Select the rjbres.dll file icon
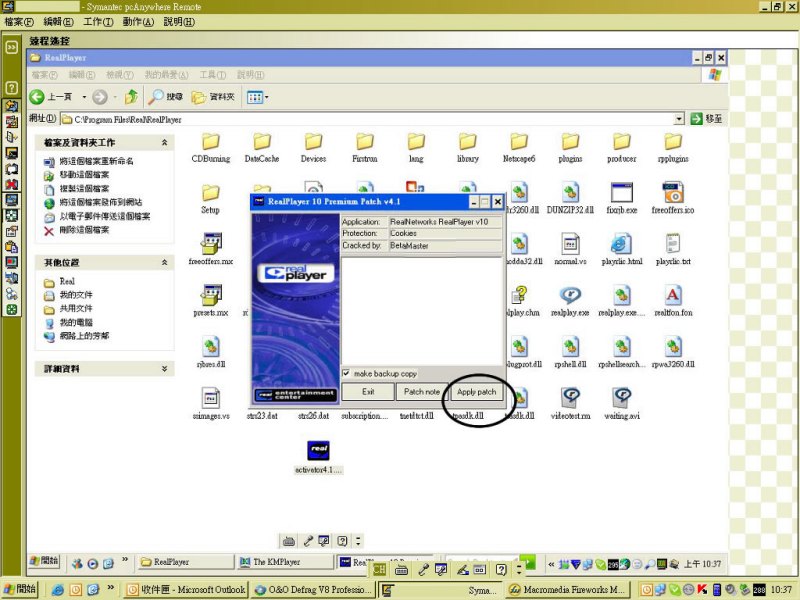 211,347
